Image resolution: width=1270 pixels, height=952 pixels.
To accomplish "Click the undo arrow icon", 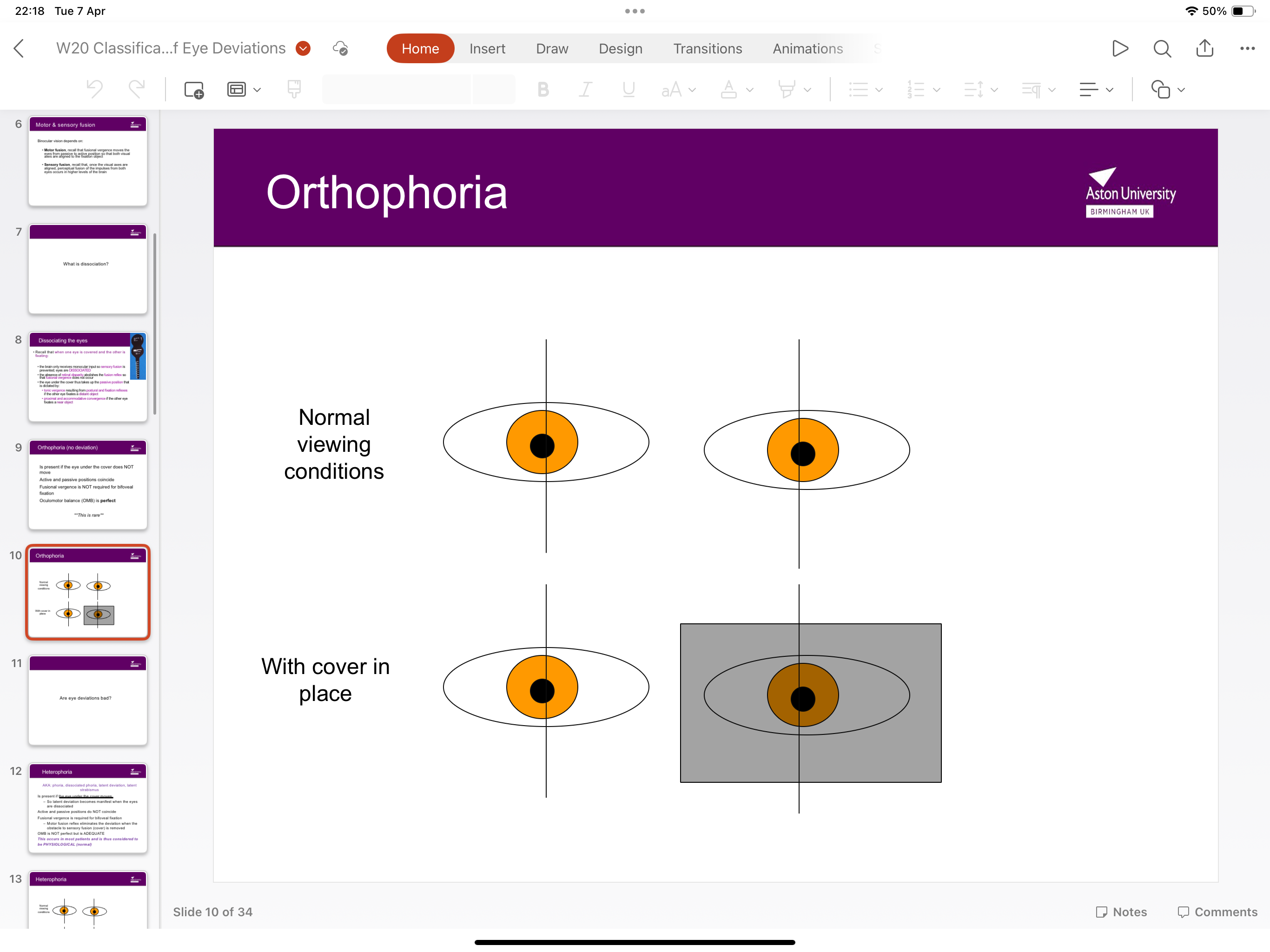I will click(x=95, y=90).
